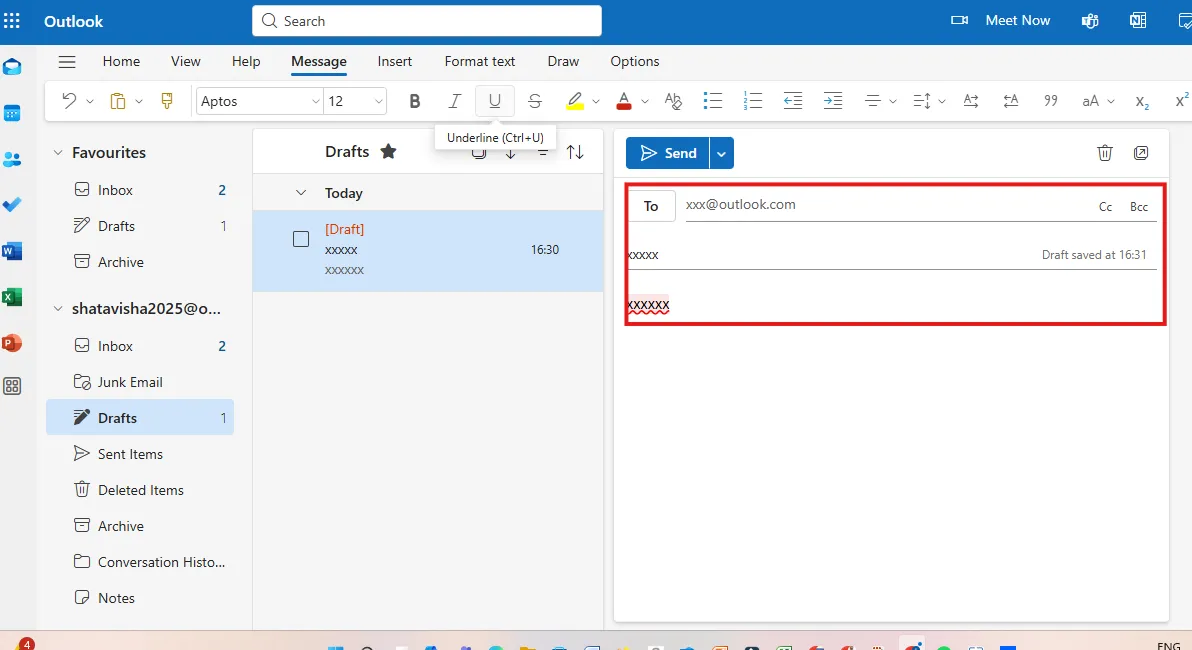1192x650 pixels.
Task: Toggle underline formatting
Action: pyautogui.click(x=495, y=100)
